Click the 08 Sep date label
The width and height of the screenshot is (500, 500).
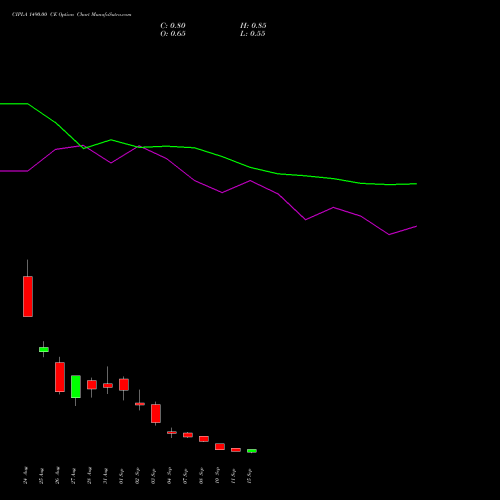click(202, 476)
